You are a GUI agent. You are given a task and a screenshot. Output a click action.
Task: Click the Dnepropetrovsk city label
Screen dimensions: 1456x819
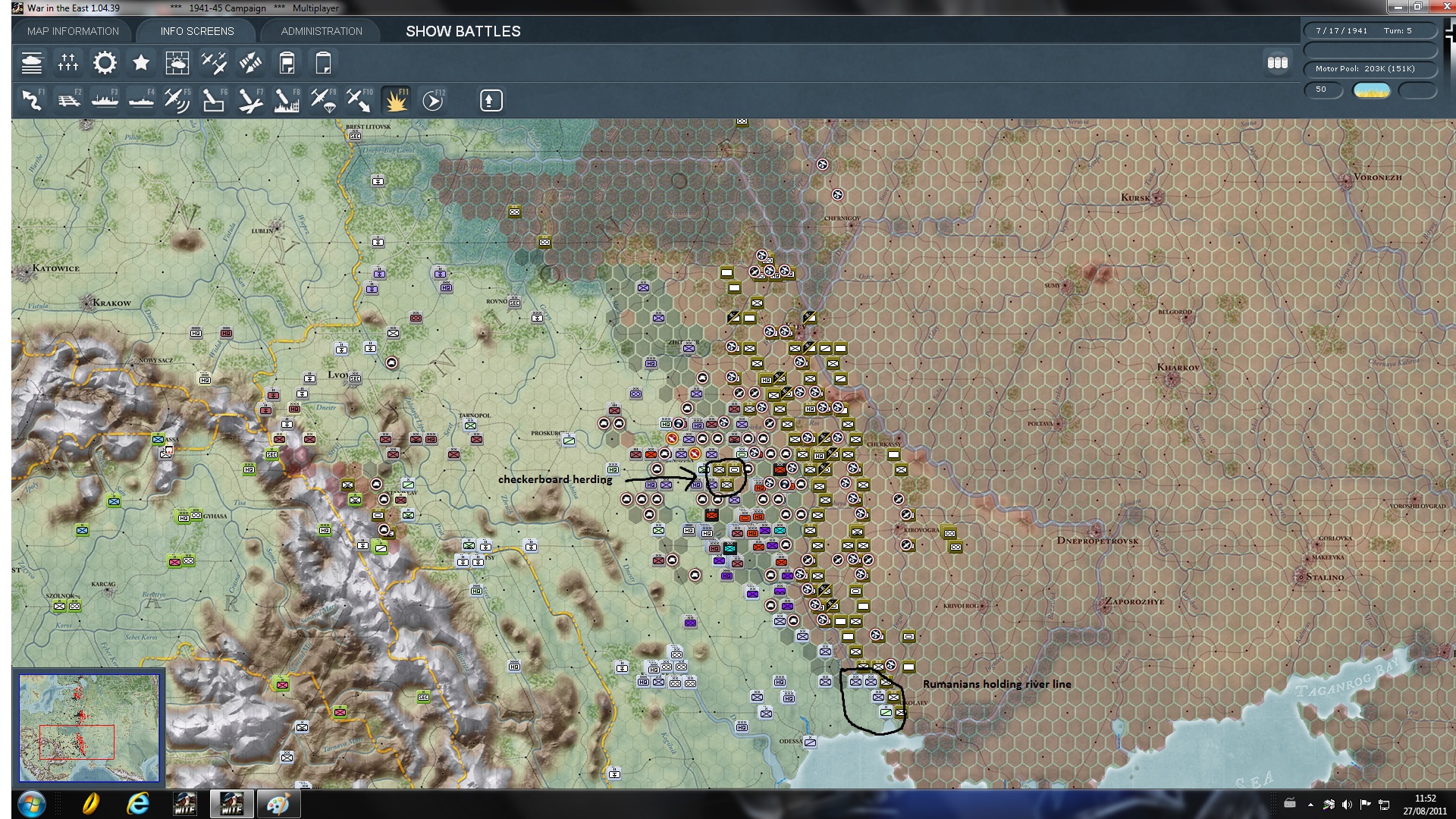point(1097,541)
